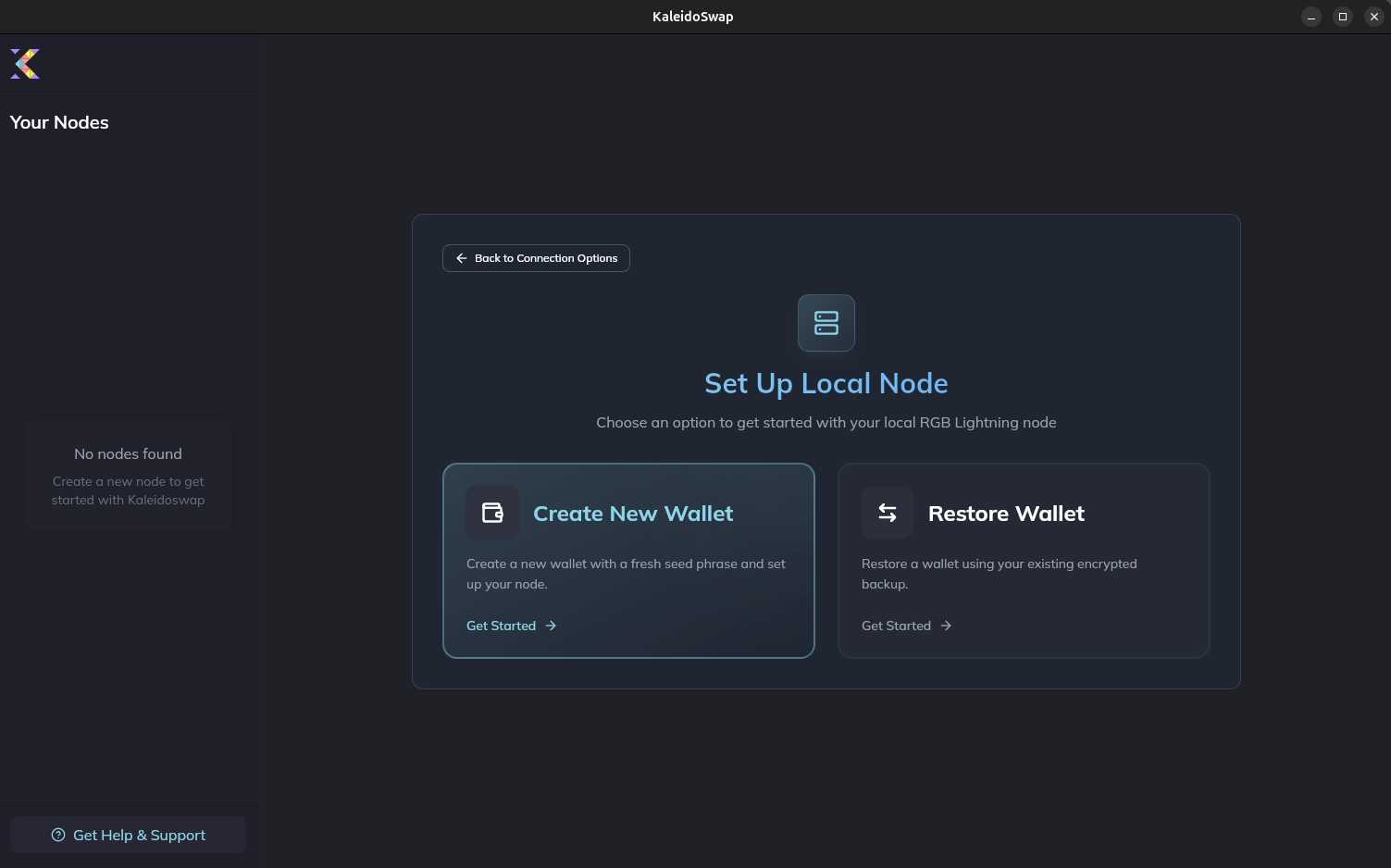Open Get Help & Support
Viewport: 1391px width, 868px height.
(x=128, y=835)
